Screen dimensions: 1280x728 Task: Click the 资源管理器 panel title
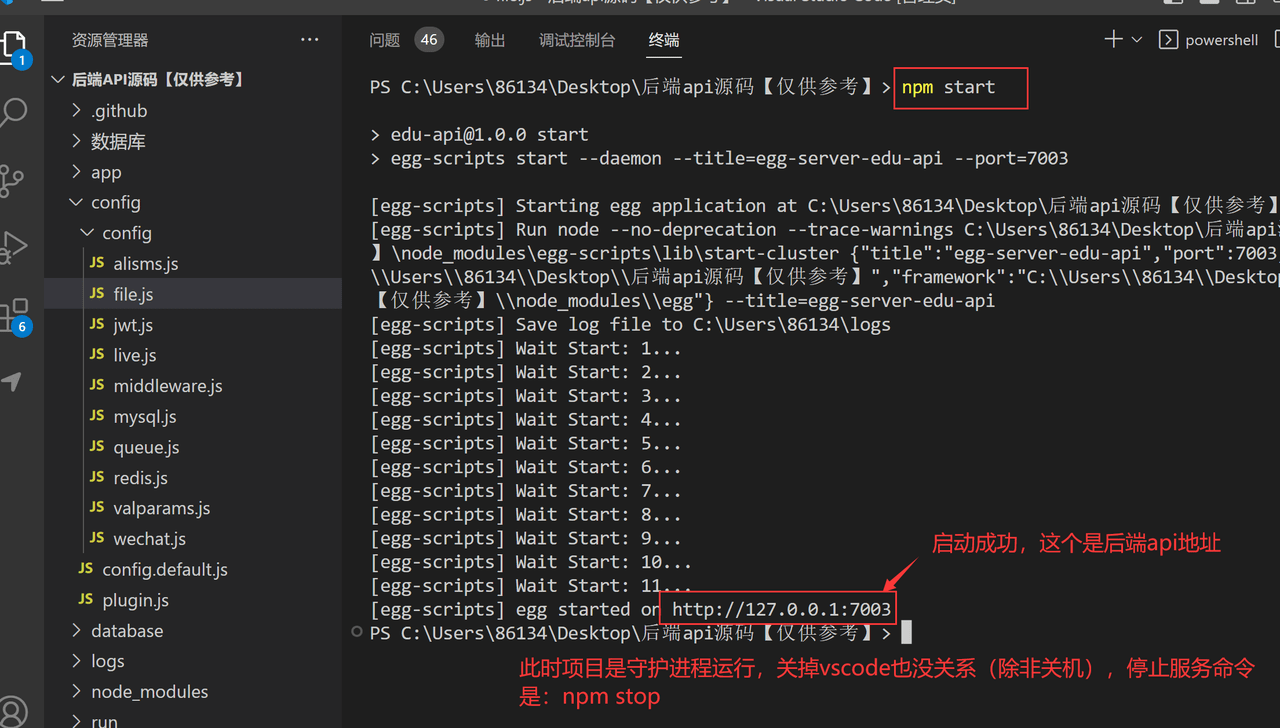pos(110,40)
